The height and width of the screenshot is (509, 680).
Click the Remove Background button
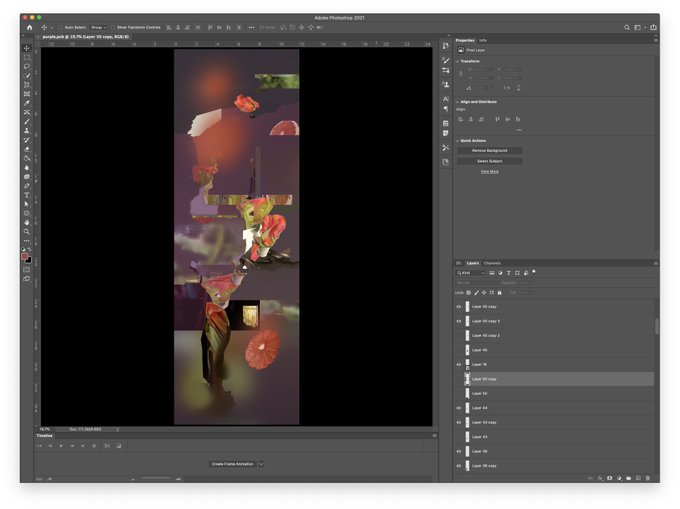[x=490, y=150]
